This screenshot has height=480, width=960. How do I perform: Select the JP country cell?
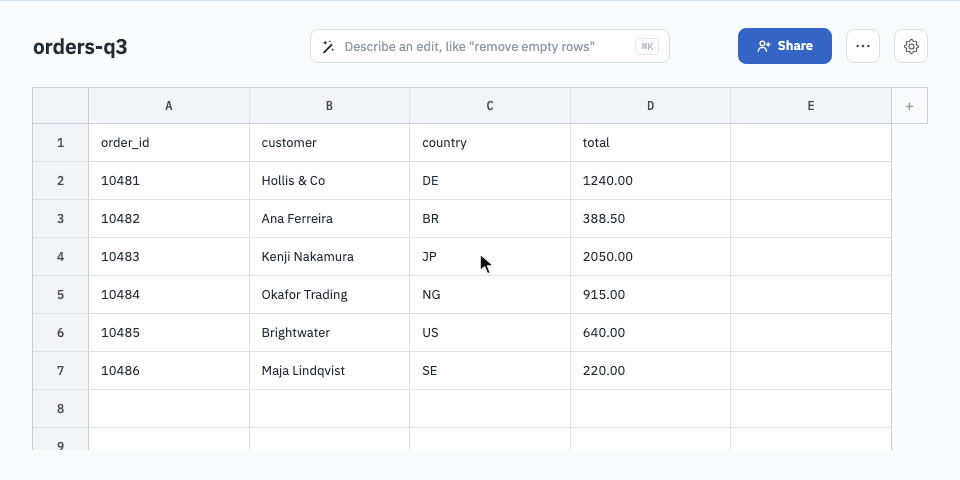(490, 257)
